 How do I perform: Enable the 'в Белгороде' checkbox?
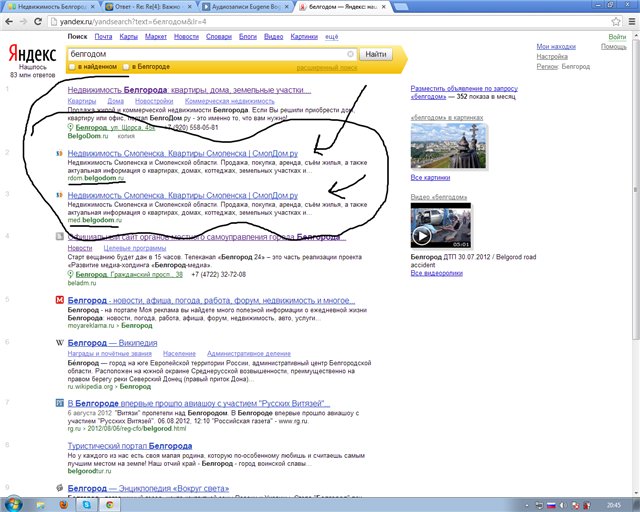click(x=125, y=67)
